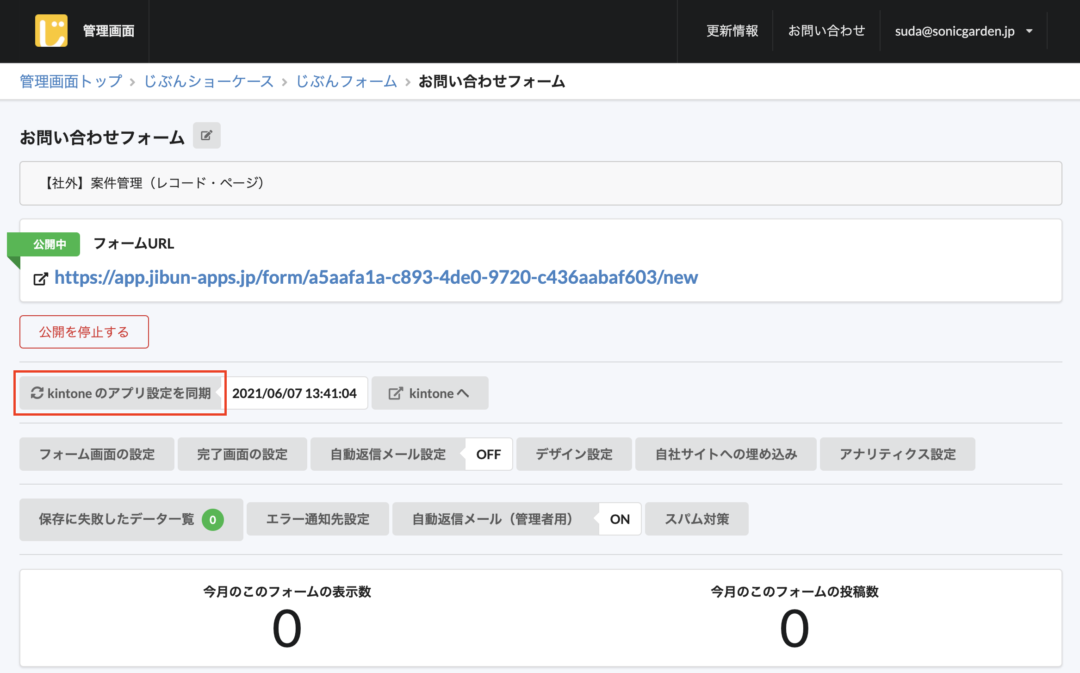
Task: Click the external link icon before the form URL
Action: [40, 278]
